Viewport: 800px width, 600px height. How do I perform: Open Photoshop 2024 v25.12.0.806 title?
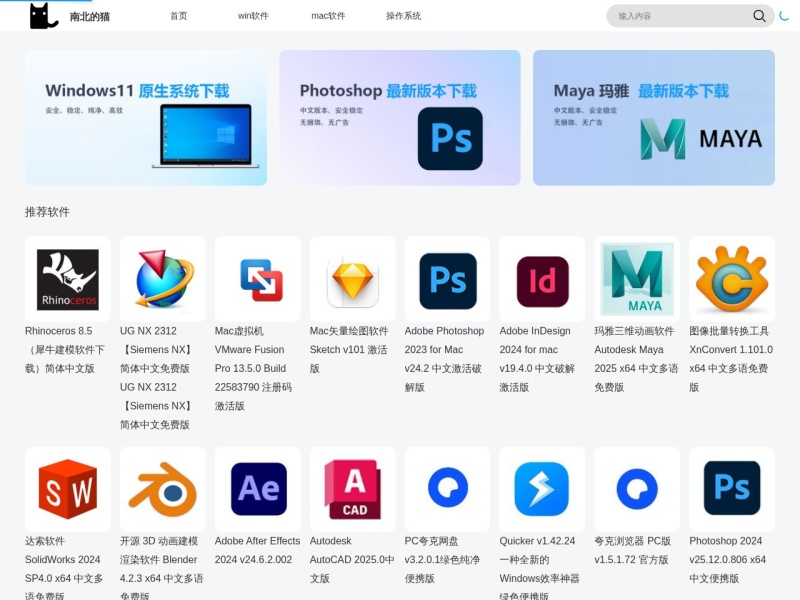[728, 559]
